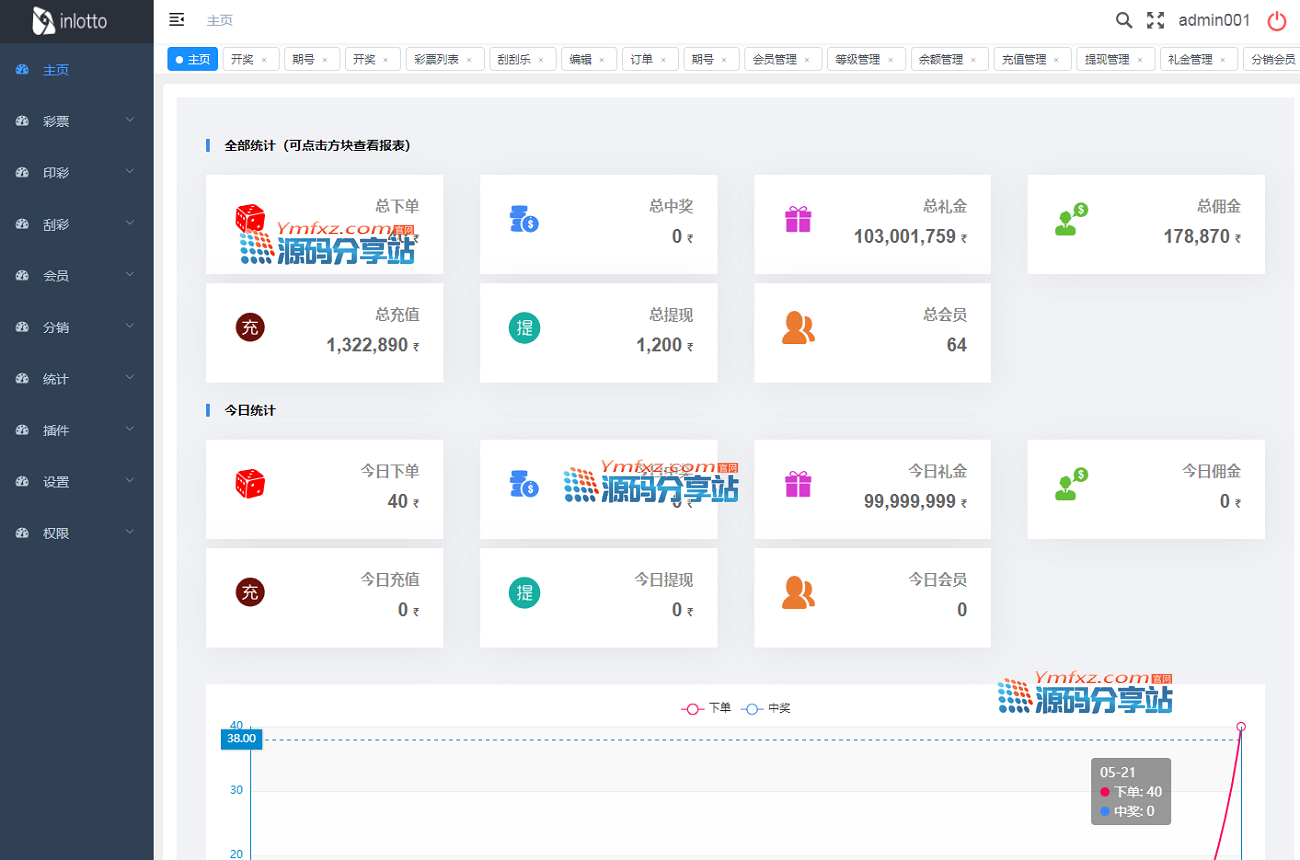
Task: Collapse sidebar using the hamburger menu icon
Action: (x=177, y=20)
